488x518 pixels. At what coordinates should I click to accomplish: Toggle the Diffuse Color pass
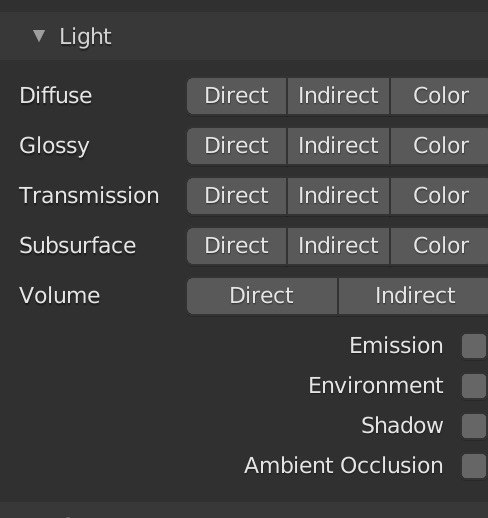pos(439,96)
